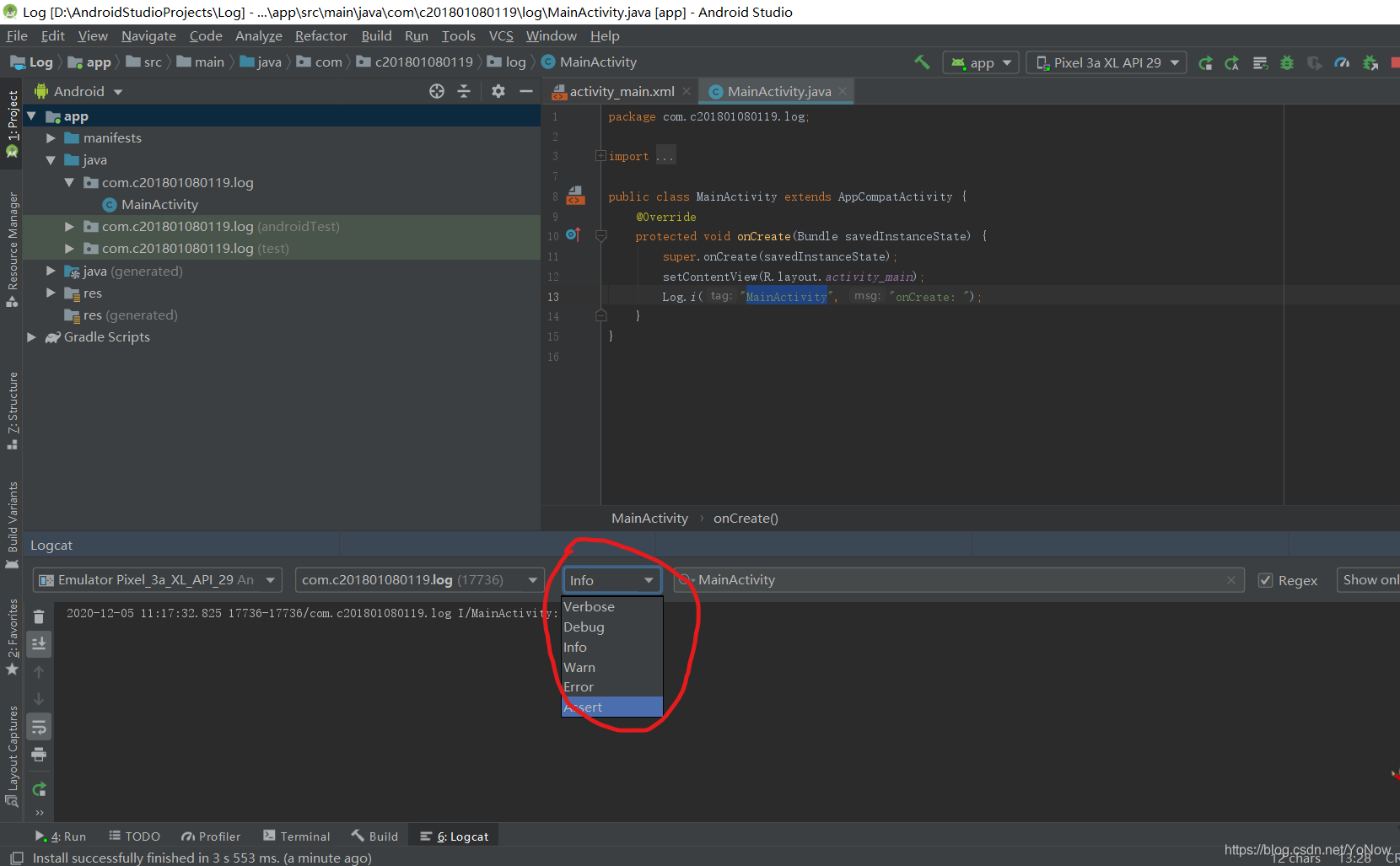1400x866 pixels.
Task: Toggle the Structure side panel
Action: [12, 410]
